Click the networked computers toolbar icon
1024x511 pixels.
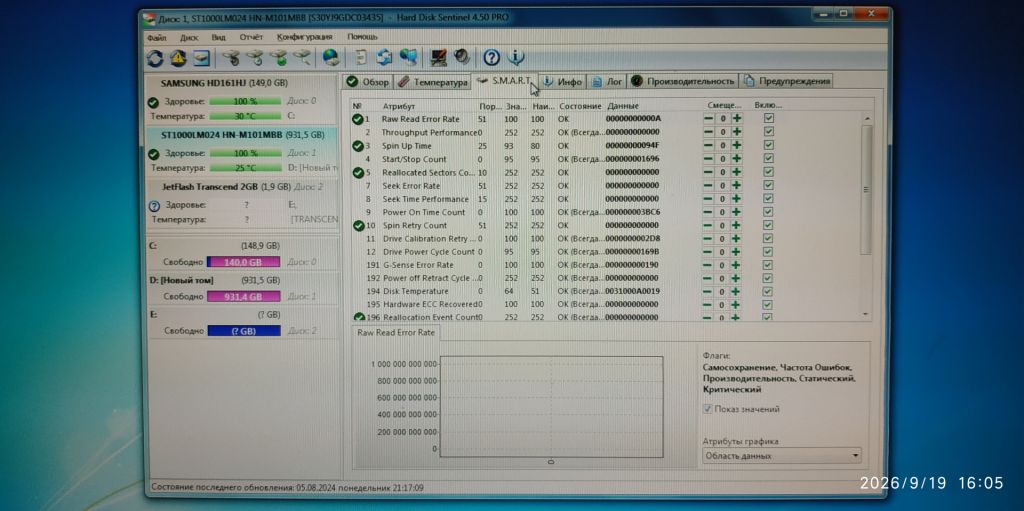click(x=408, y=58)
